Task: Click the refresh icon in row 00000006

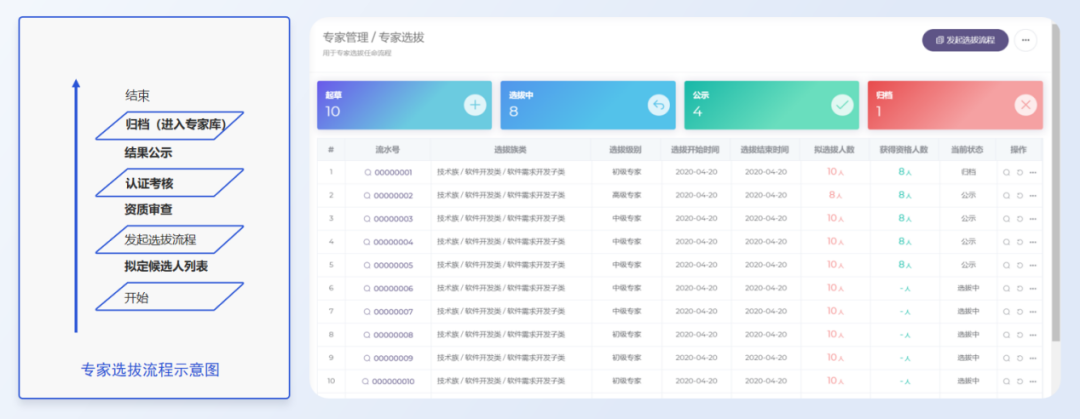Action: [1019, 288]
